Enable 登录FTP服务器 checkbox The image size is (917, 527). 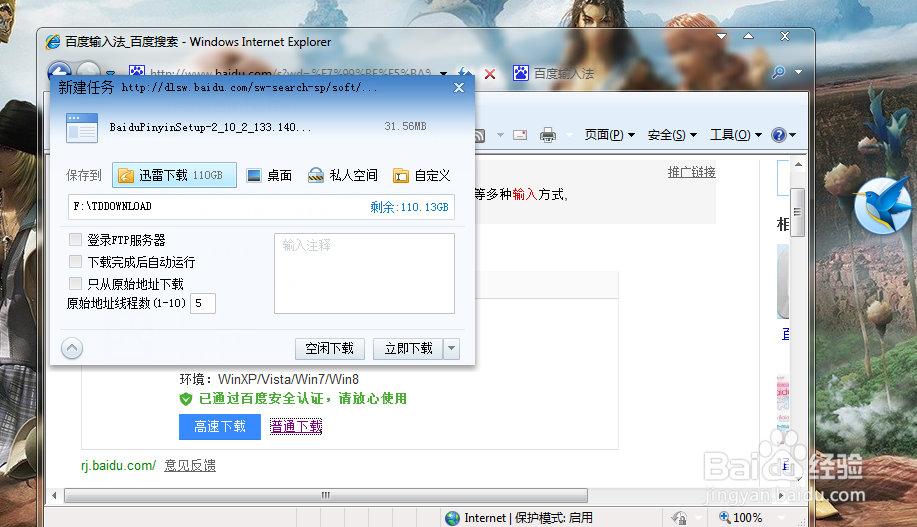tap(75, 239)
